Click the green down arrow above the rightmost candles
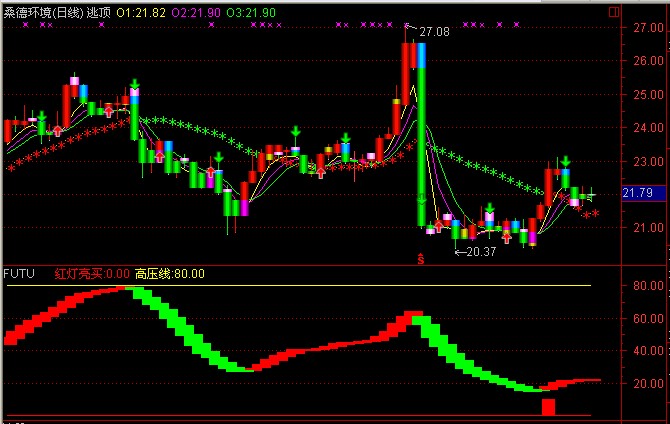 [x=566, y=161]
